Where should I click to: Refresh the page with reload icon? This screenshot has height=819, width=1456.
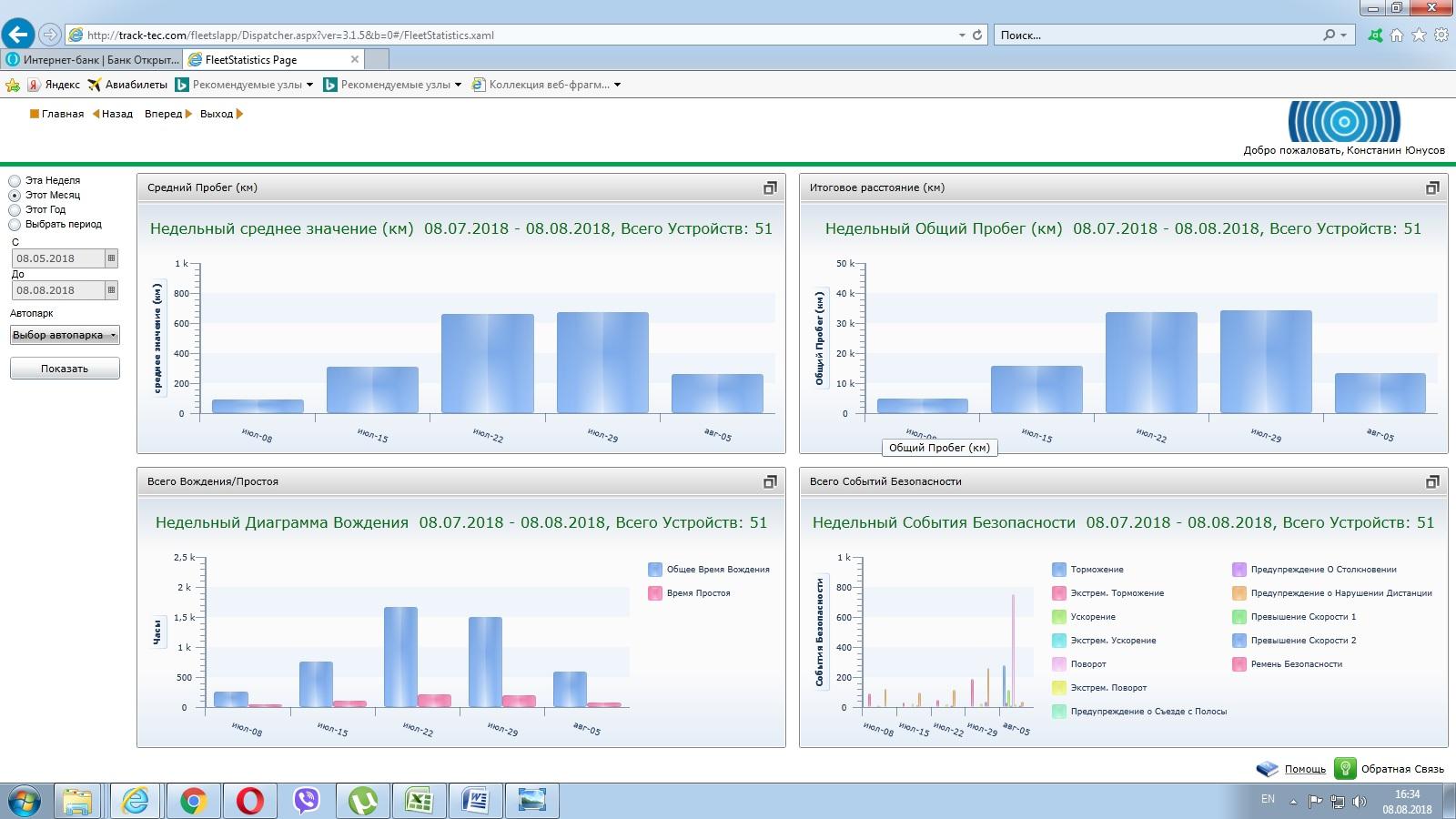977,35
